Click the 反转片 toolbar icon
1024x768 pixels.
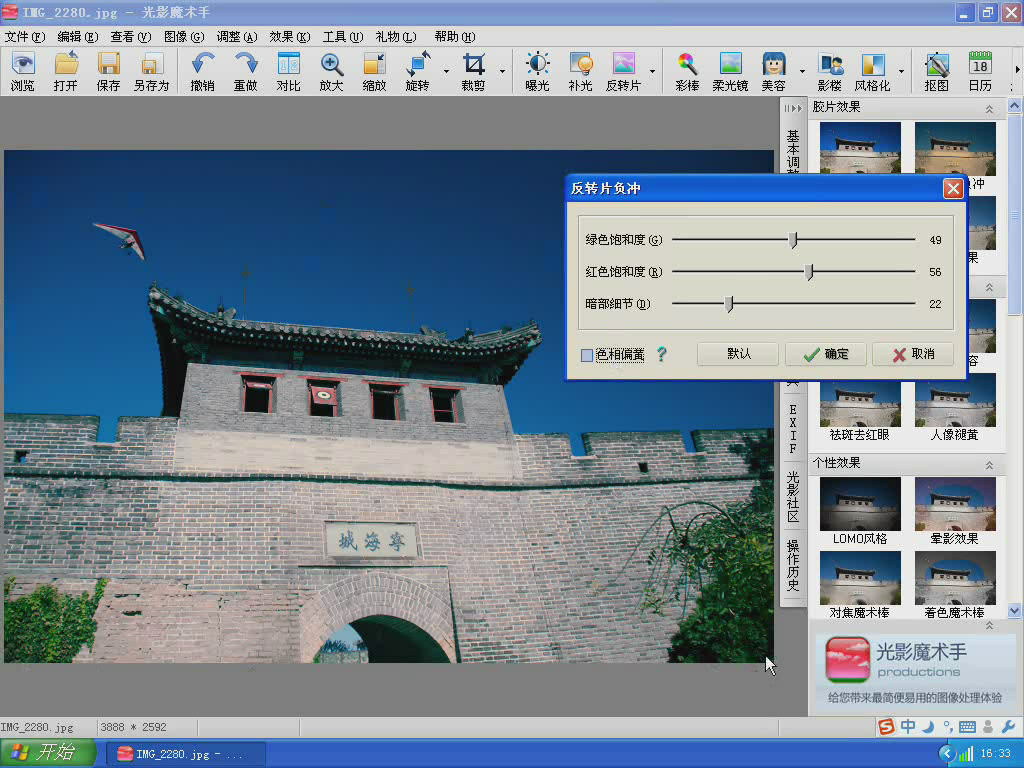[x=624, y=71]
